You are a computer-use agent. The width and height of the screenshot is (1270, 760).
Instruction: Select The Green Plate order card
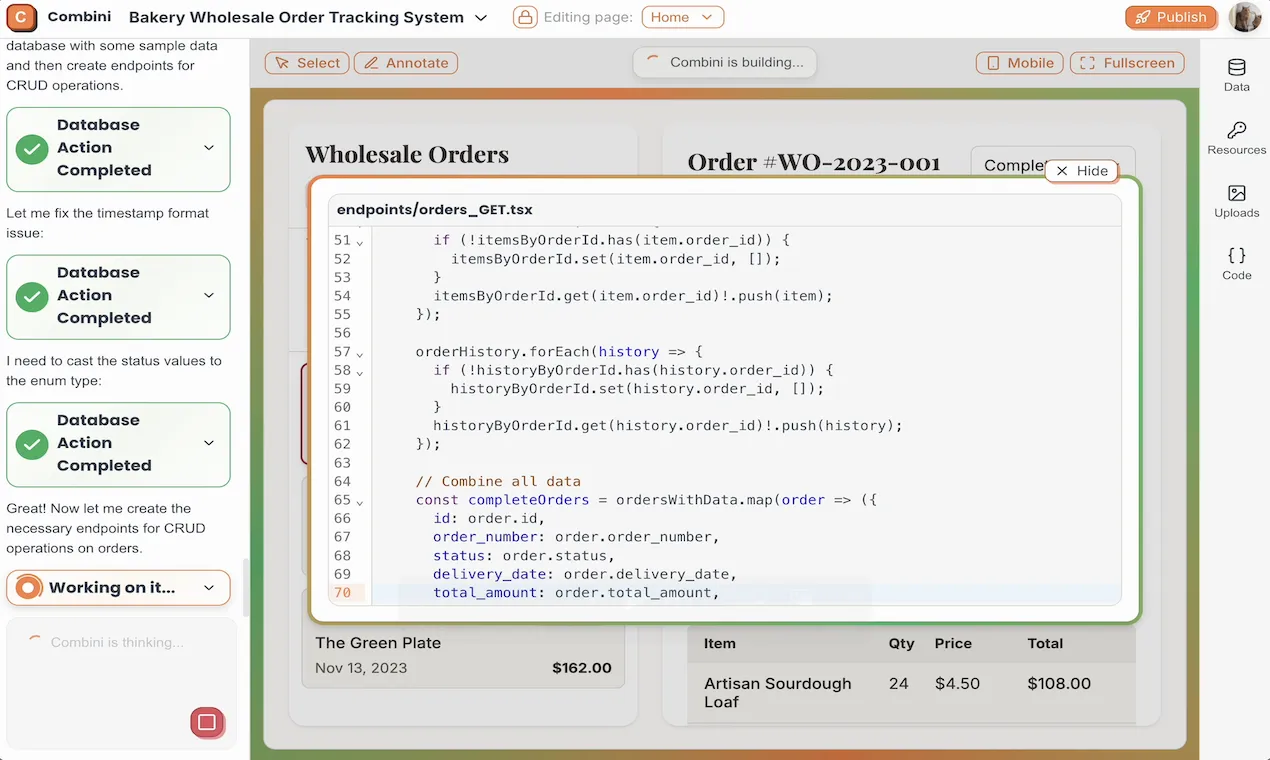(463, 655)
